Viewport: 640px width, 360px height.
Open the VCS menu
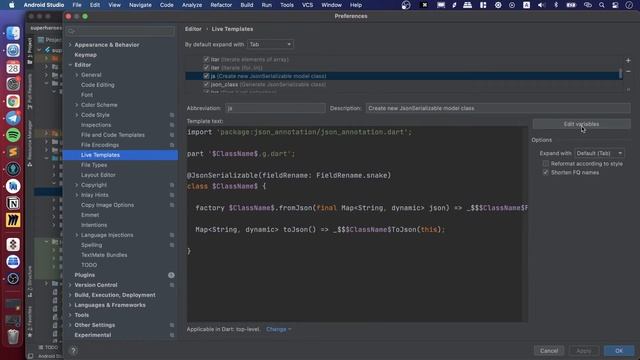307,5
